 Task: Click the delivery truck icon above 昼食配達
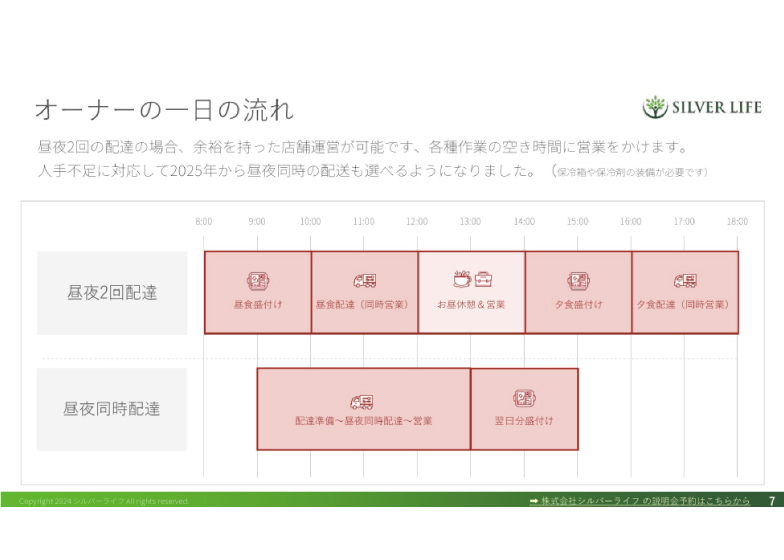364,281
